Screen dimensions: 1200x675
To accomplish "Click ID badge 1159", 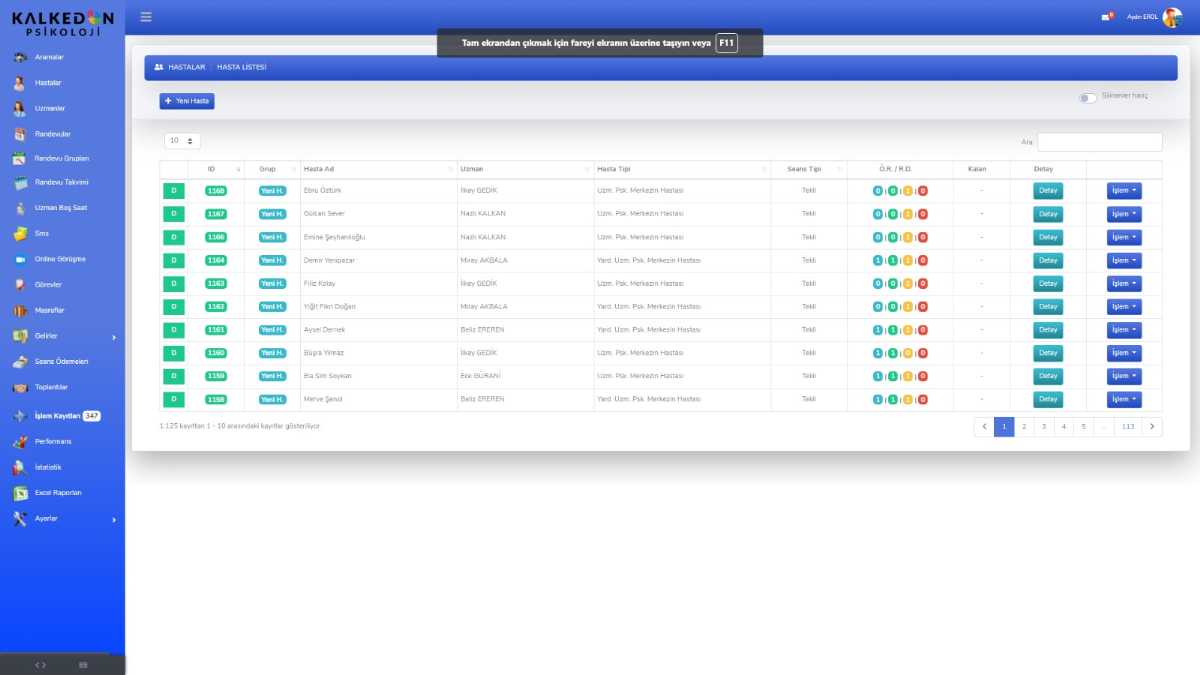I will (216, 376).
